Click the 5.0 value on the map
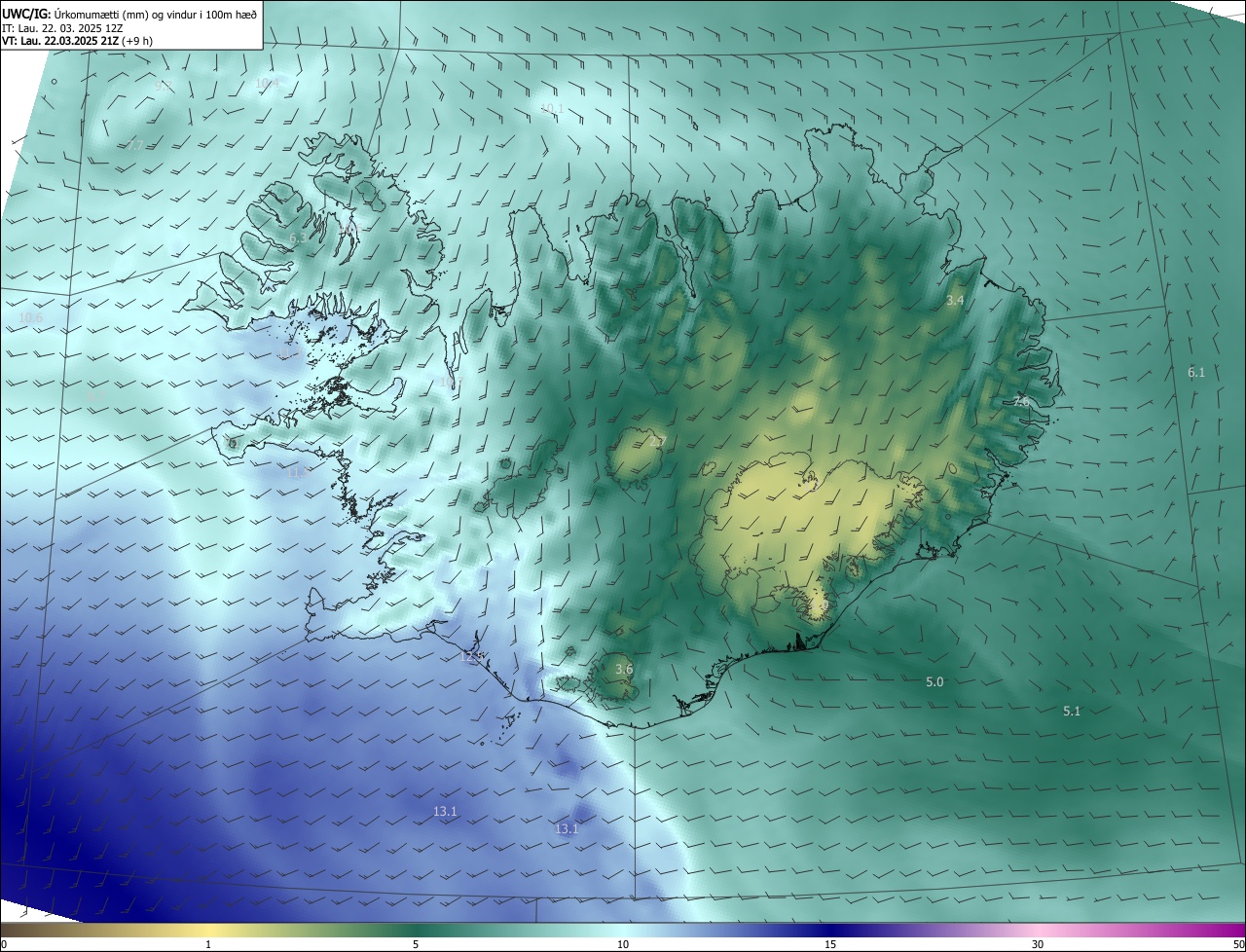This screenshot has width=1246, height=952. [934, 682]
